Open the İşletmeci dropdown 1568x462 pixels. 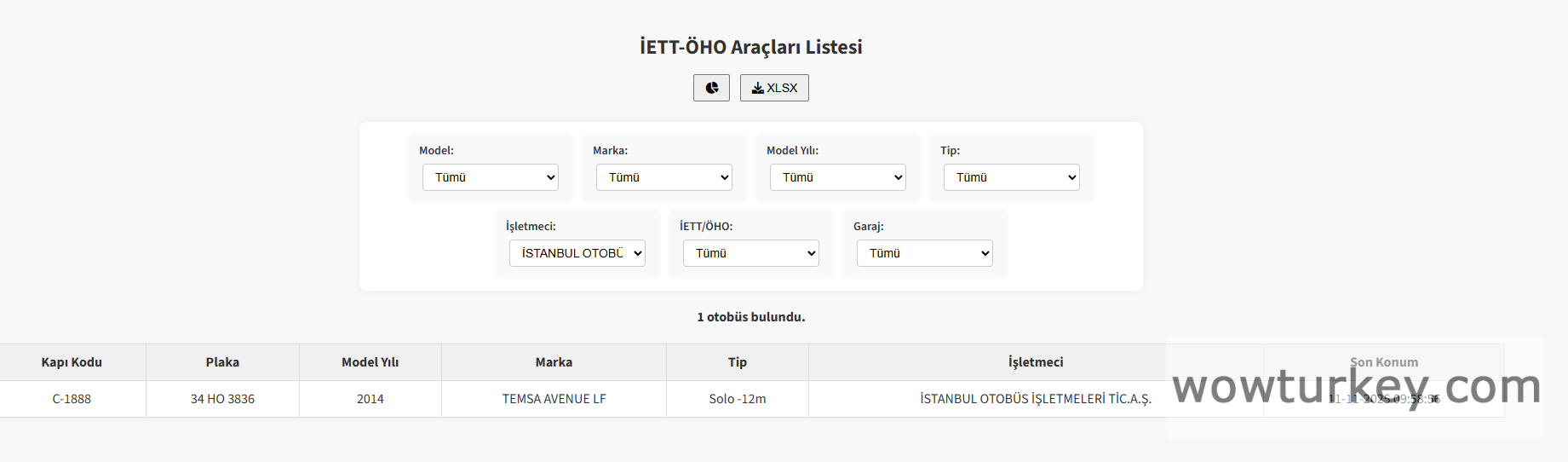(x=577, y=253)
